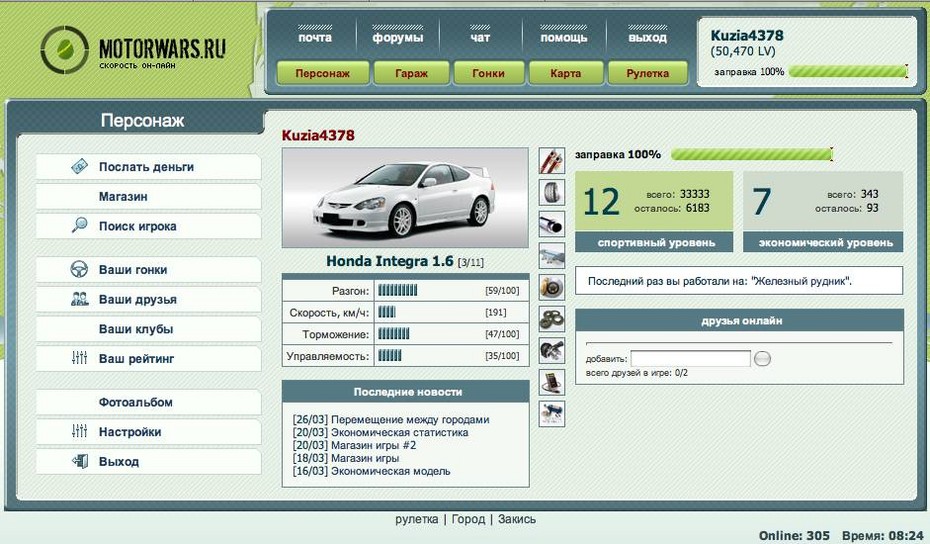The height and width of the screenshot is (544, 930).
Task: Open the Персонаж tab
Action: pyautogui.click(x=323, y=74)
